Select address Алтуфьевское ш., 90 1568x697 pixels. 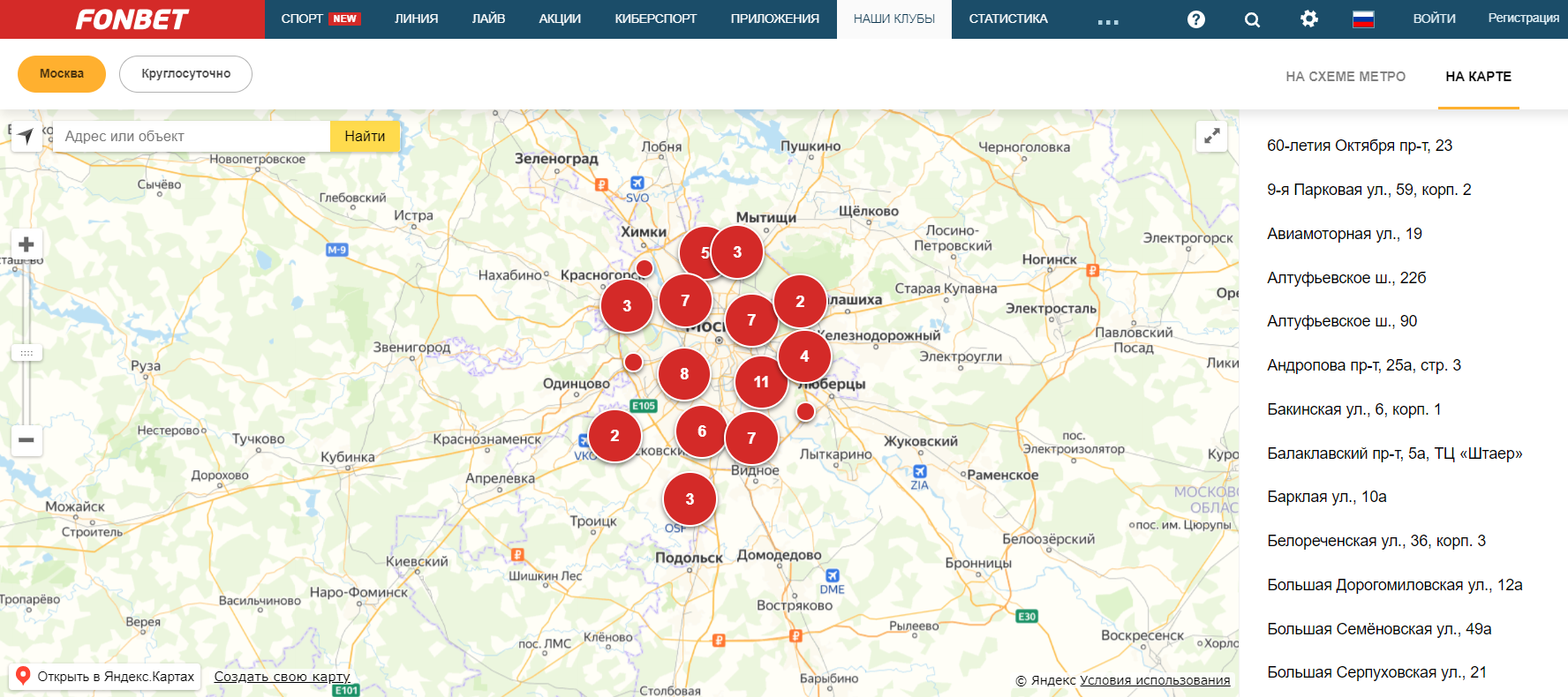(x=1341, y=321)
